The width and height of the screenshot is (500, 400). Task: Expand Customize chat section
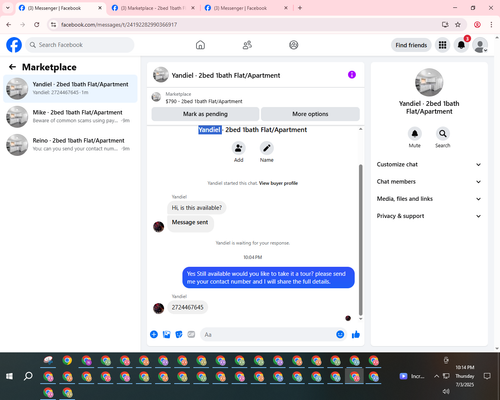[429, 164]
